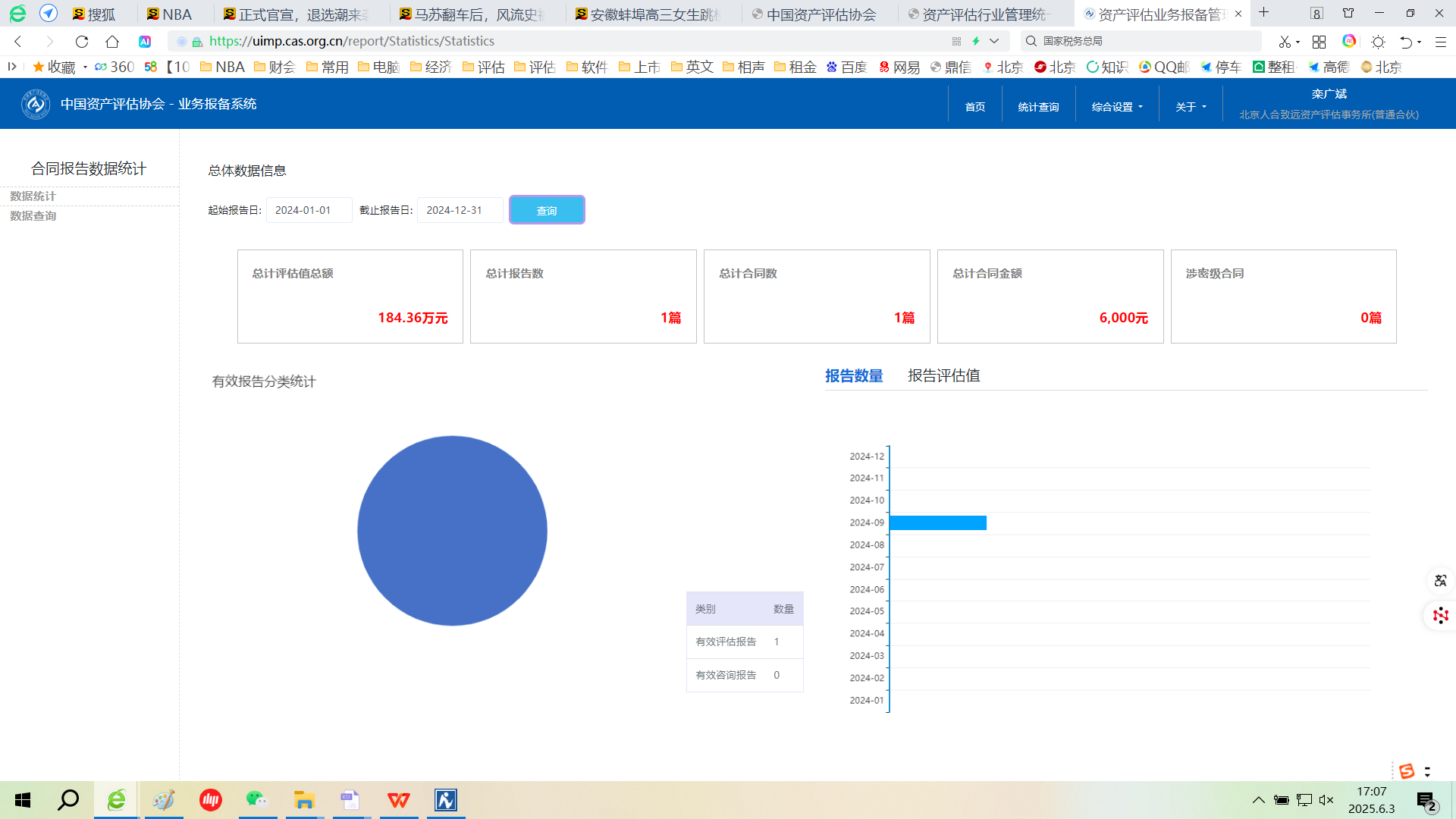Click the browser home icon
1456x819 pixels.
click(x=112, y=42)
